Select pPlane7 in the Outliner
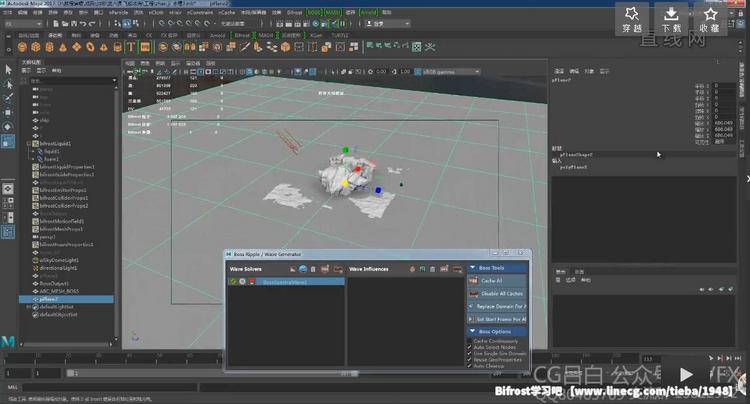The height and width of the screenshot is (404, 750). pyautogui.click(x=66, y=299)
